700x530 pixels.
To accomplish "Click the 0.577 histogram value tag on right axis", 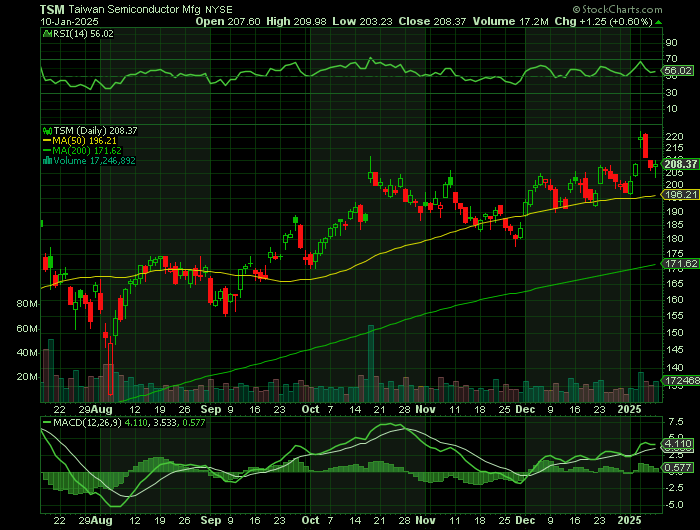I will click(678, 467).
